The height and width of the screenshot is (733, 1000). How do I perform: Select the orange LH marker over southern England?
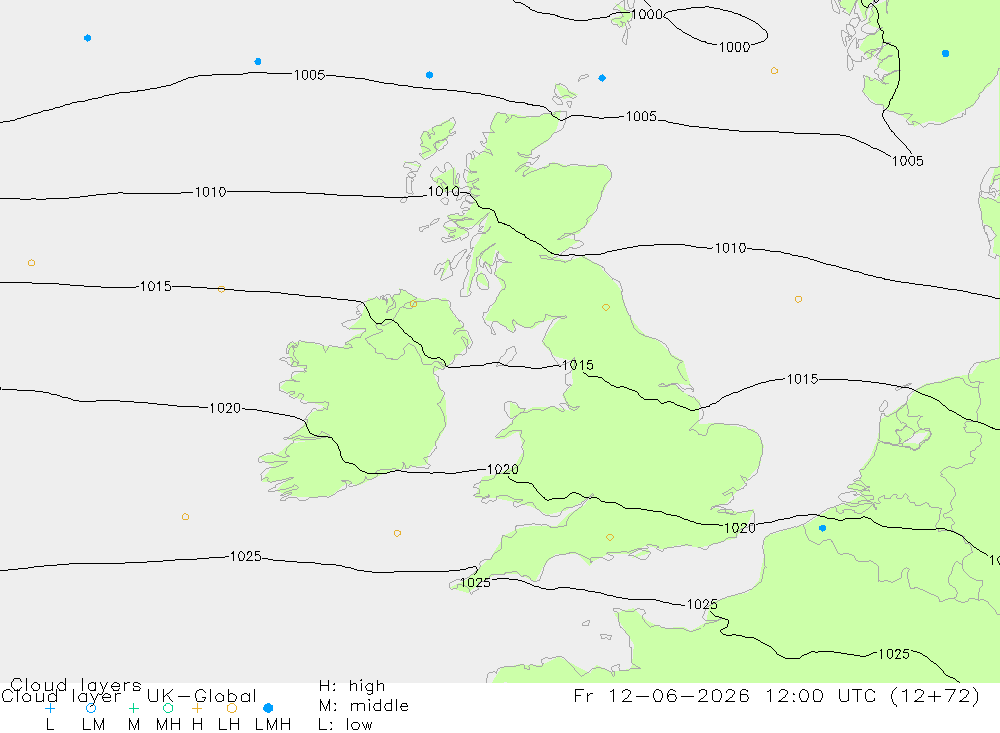(610, 537)
